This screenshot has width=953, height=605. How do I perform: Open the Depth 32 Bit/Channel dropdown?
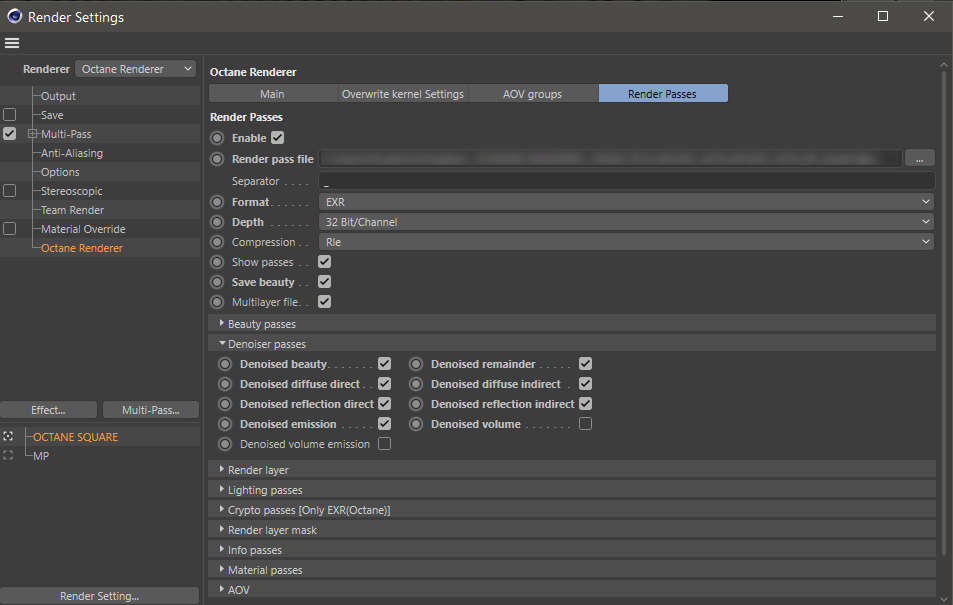pos(626,222)
